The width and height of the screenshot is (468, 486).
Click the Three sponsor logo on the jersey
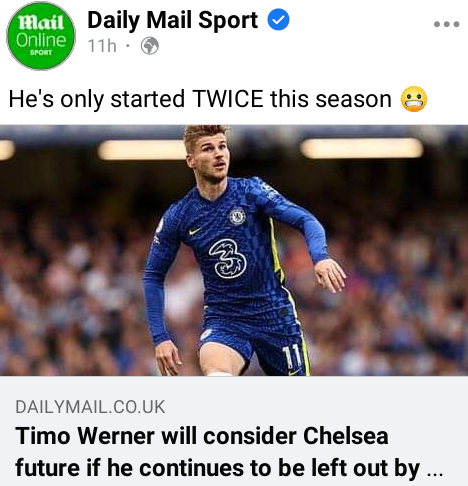pos(228,259)
